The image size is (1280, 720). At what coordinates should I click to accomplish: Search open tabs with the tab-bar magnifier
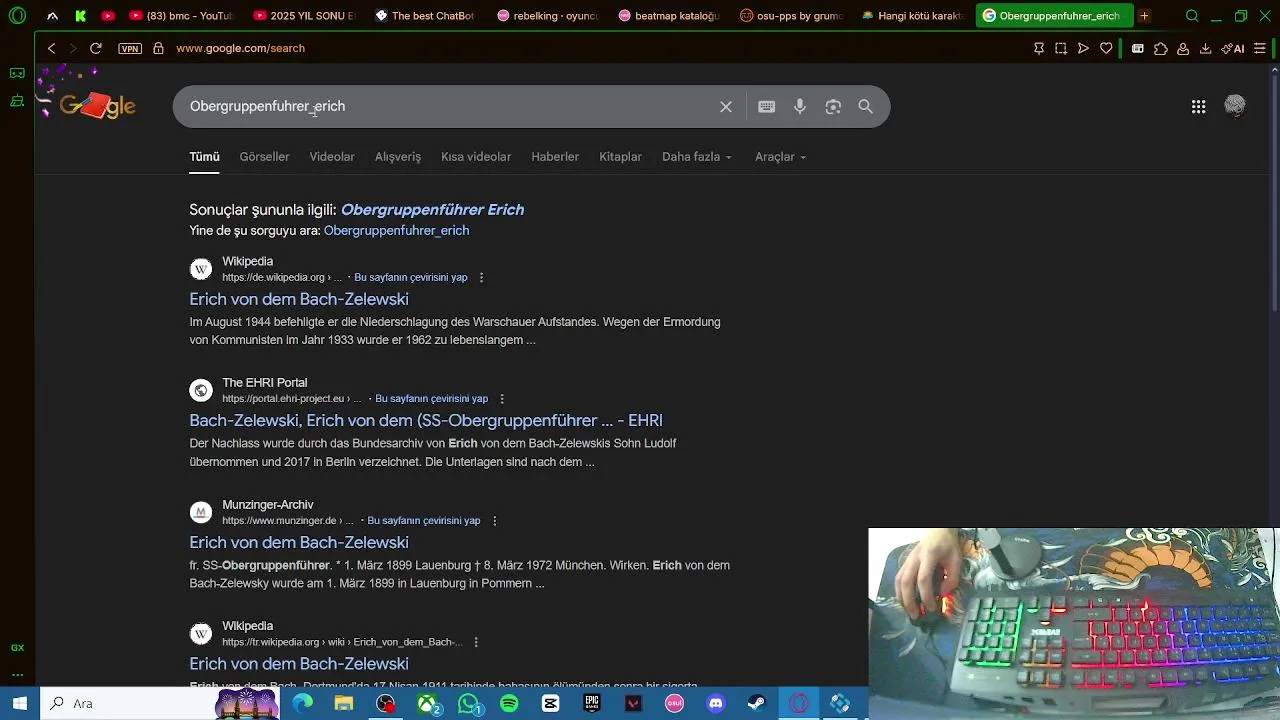pyautogui.click(x=1192, y=16)
